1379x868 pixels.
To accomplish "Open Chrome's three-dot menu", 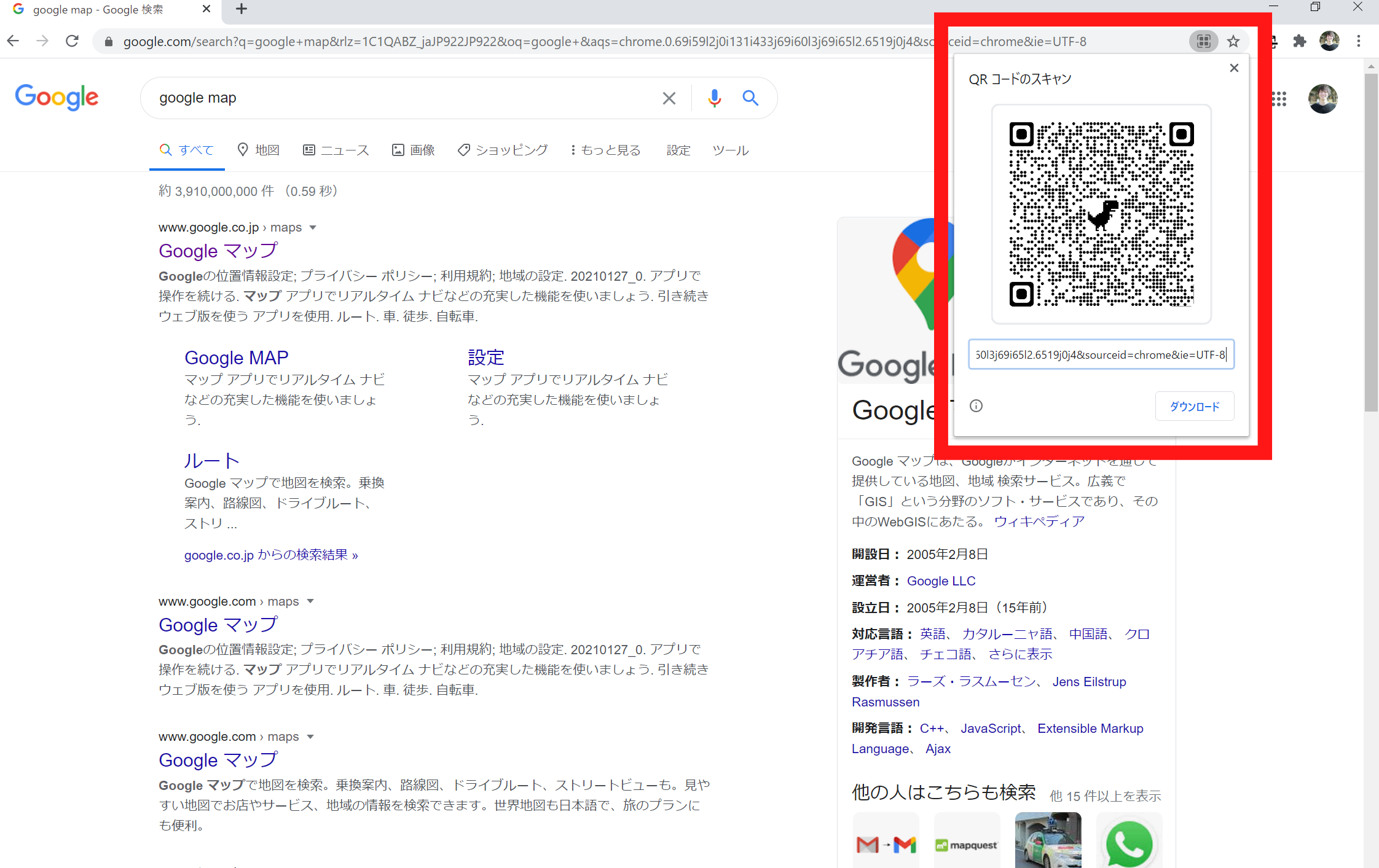I will [1359, 41].
